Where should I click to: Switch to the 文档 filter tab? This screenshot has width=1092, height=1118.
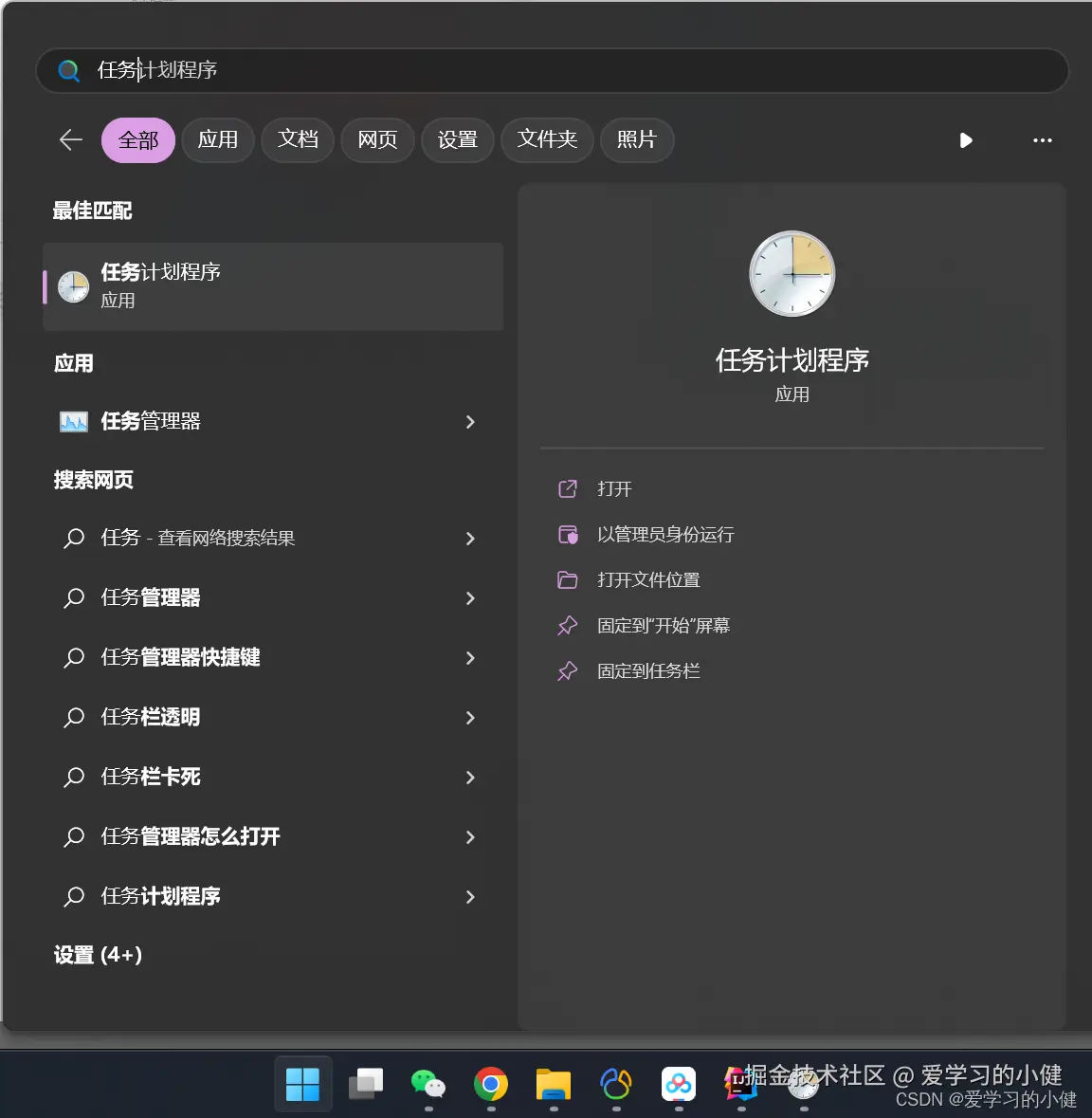click(x=297, y=139)
